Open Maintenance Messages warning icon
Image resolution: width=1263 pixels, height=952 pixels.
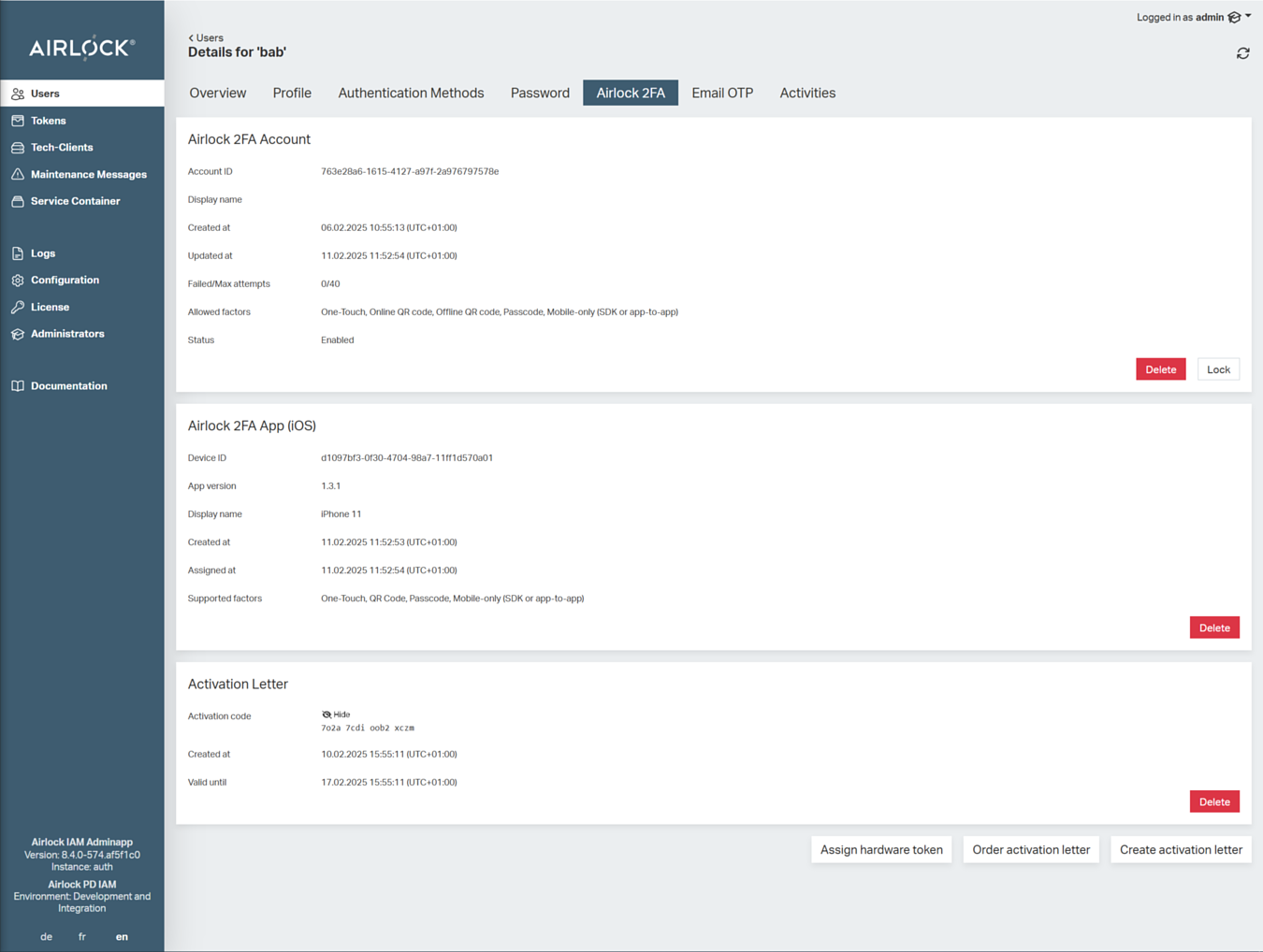point(18,175)
